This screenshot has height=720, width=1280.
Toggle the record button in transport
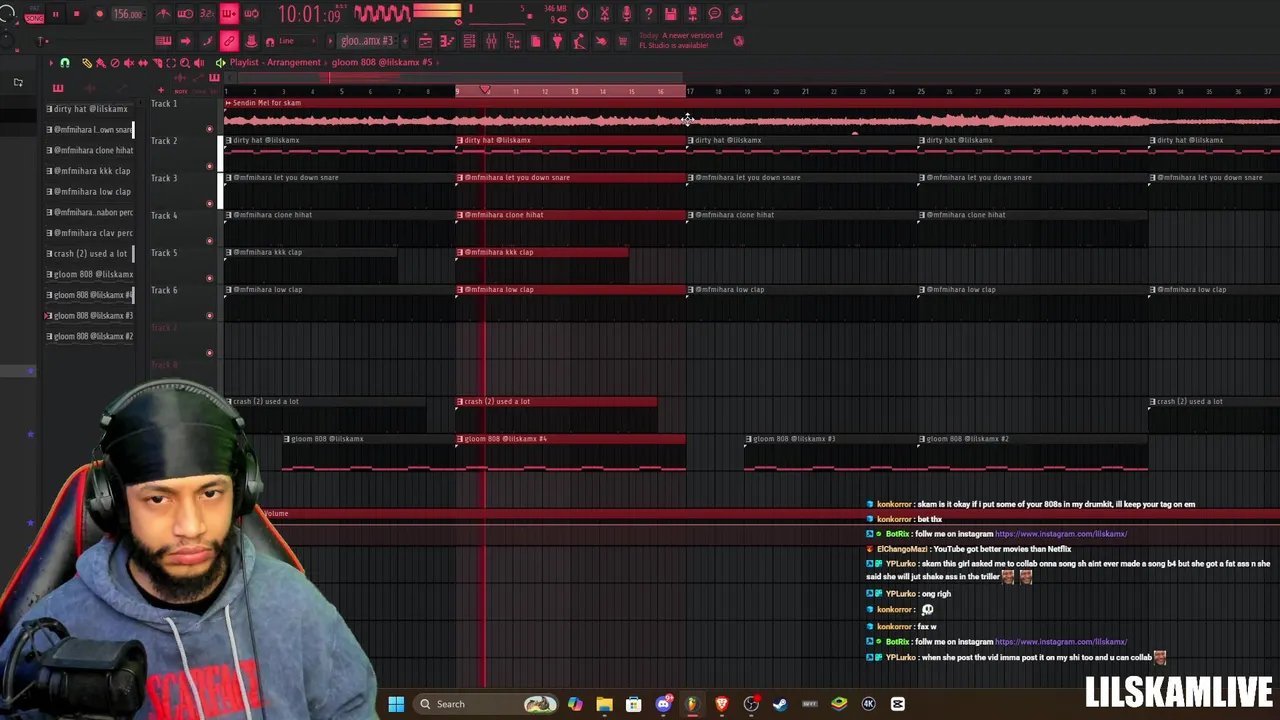(x=99, y=14)
